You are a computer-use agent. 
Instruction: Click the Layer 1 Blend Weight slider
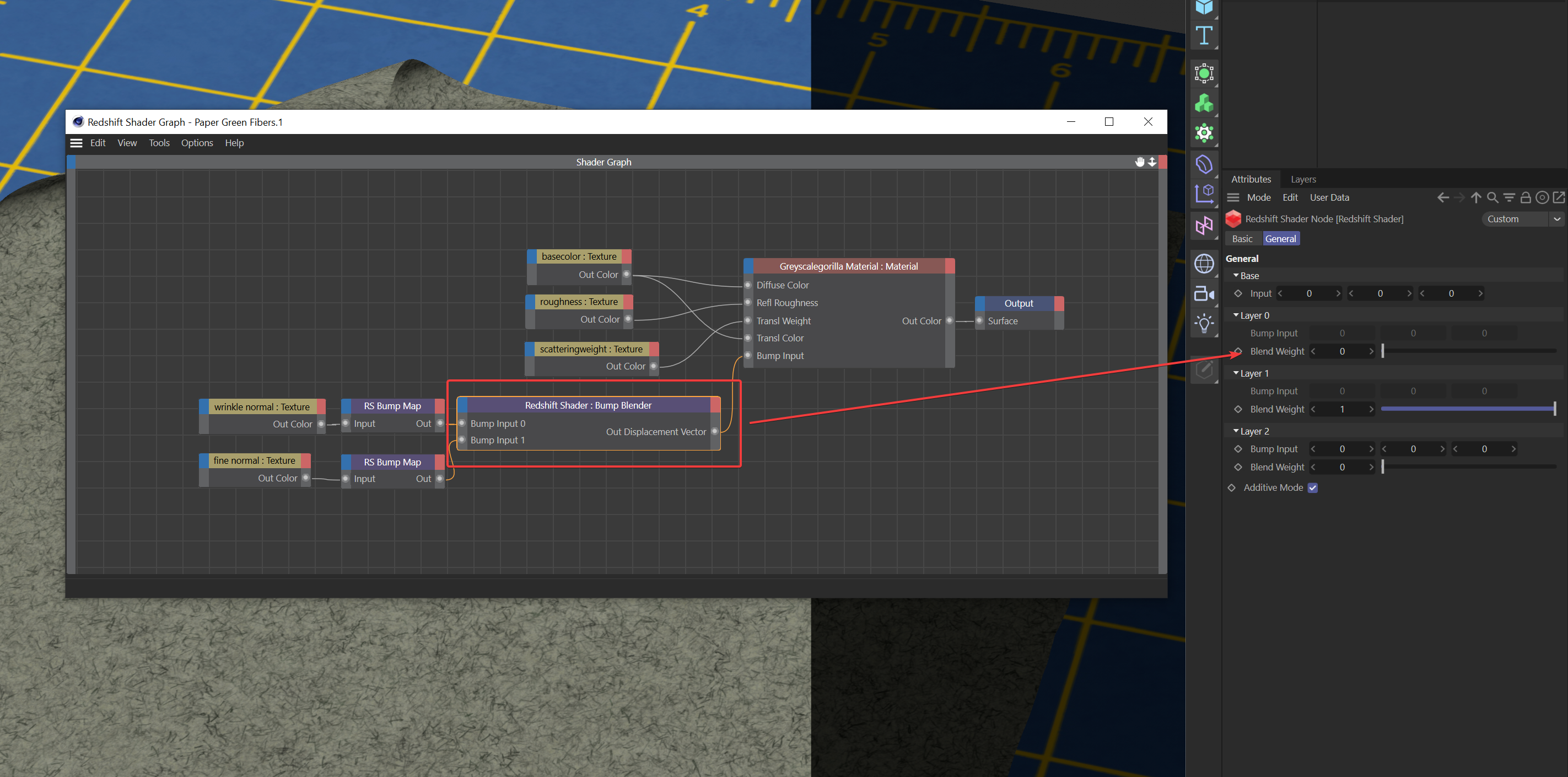pyautogui.click(x=1467, y=409)
